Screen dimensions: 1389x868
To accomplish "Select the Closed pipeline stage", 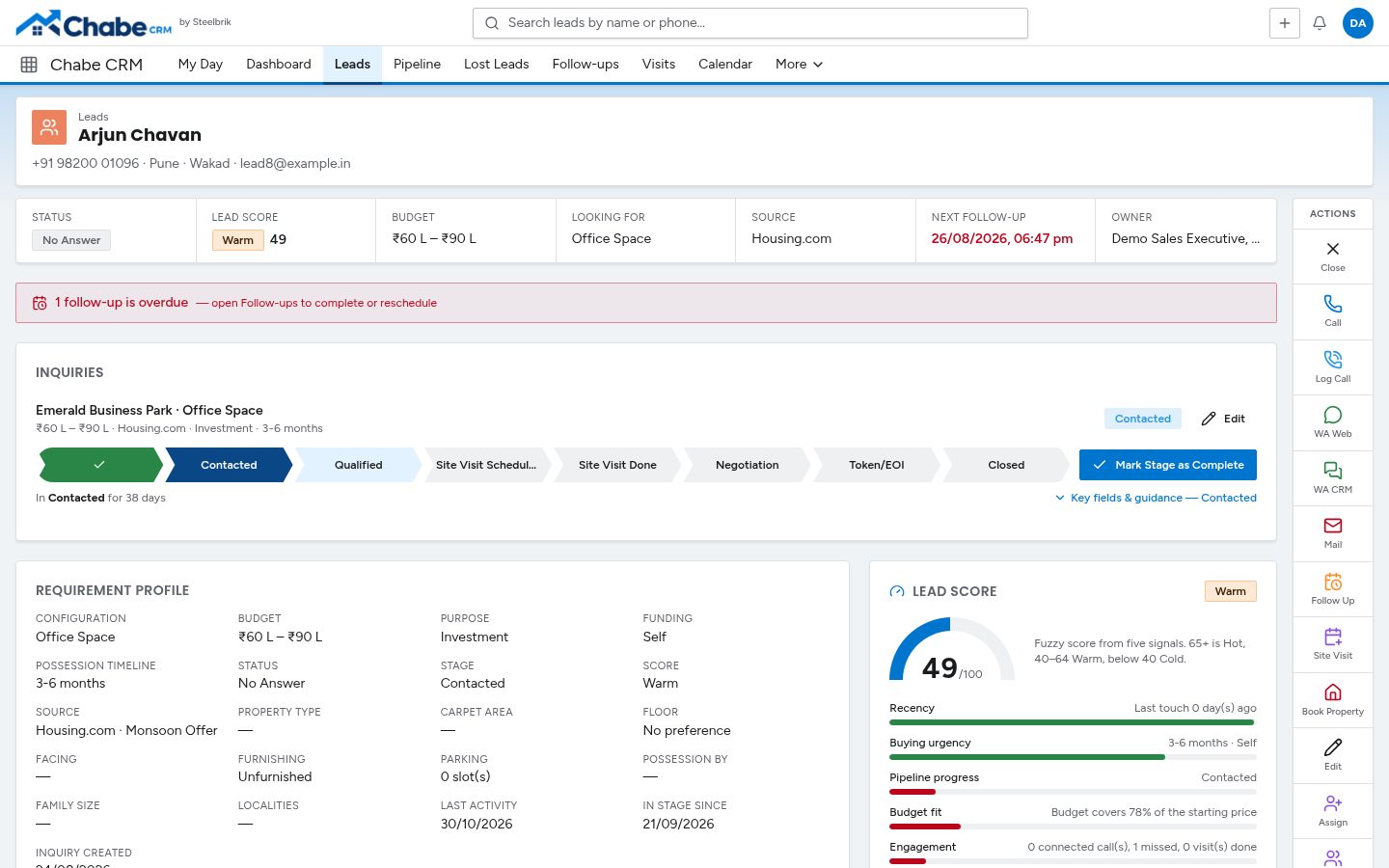I will click(1006, 465).
